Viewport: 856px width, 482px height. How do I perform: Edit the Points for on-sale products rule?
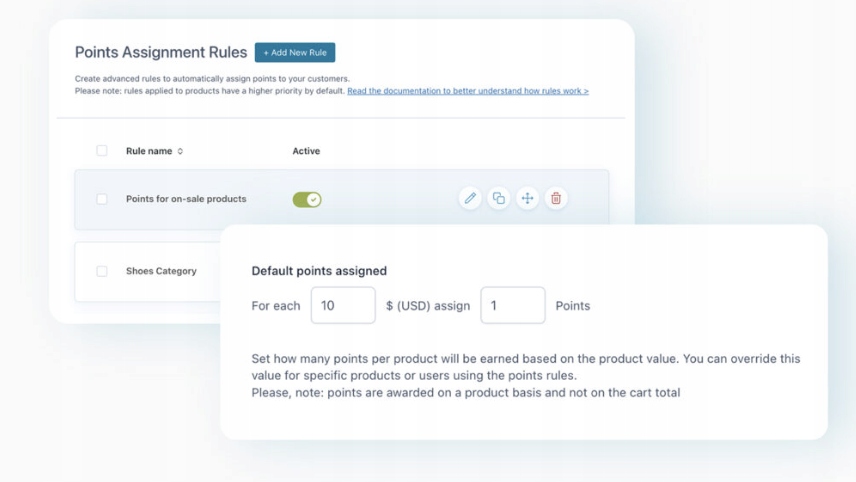(470, 198)
